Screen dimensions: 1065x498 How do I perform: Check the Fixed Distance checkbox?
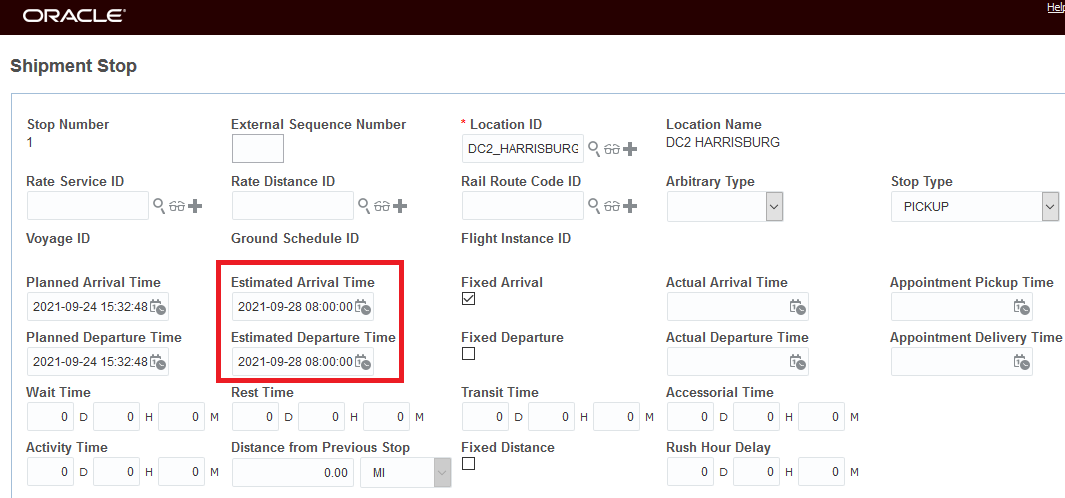tap(468, 464)
